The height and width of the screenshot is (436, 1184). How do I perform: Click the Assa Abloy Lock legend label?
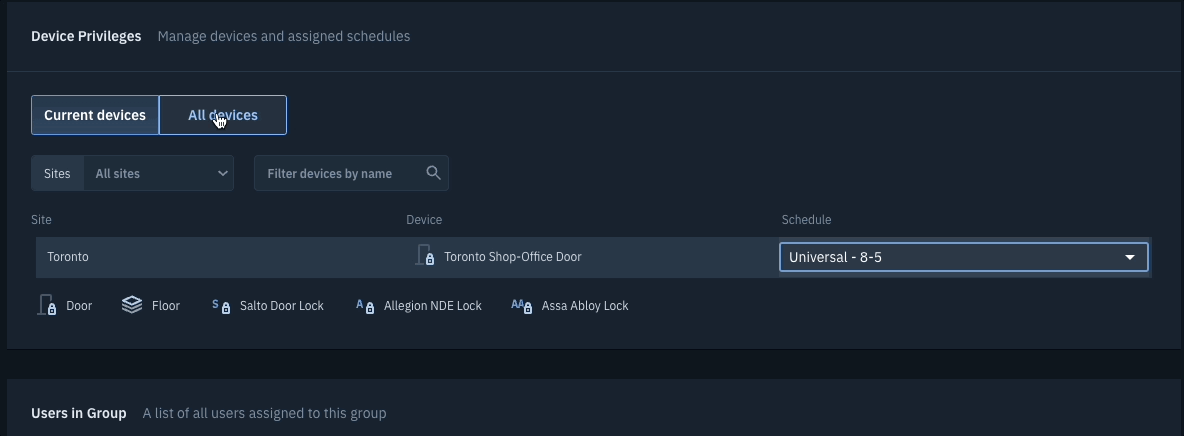585,306
